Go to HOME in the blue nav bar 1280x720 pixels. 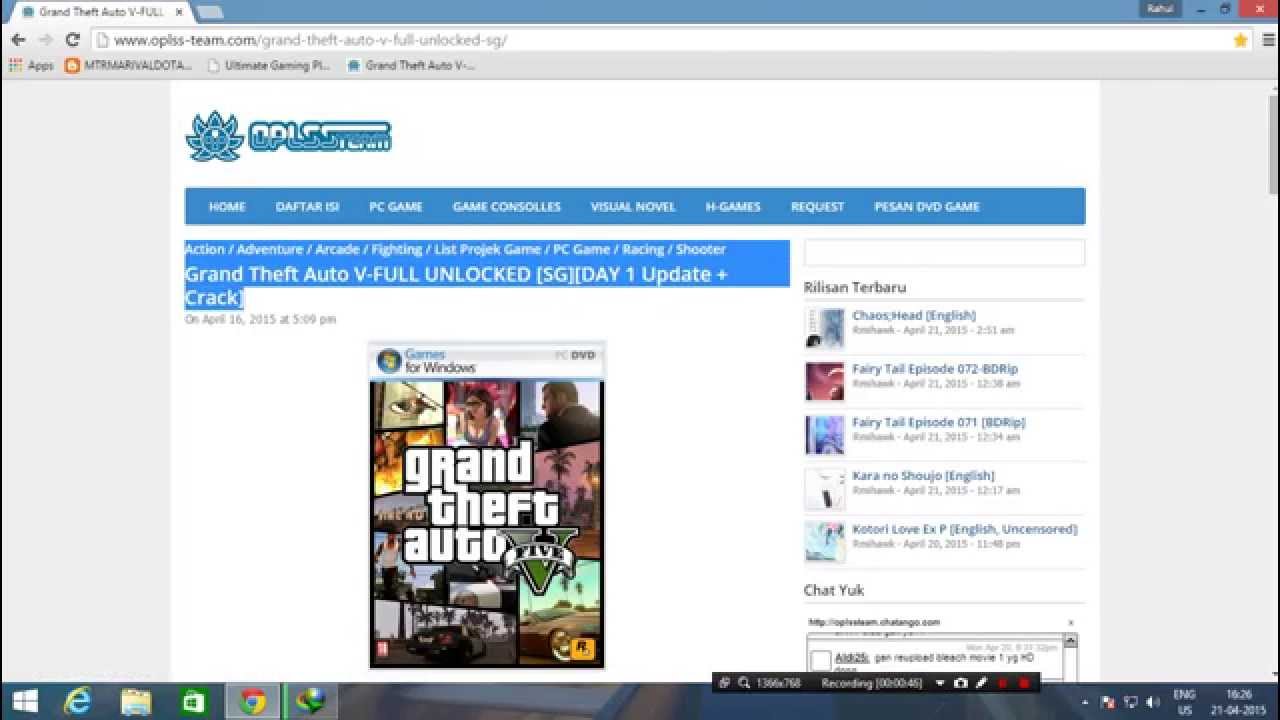[x=227, y=207]
